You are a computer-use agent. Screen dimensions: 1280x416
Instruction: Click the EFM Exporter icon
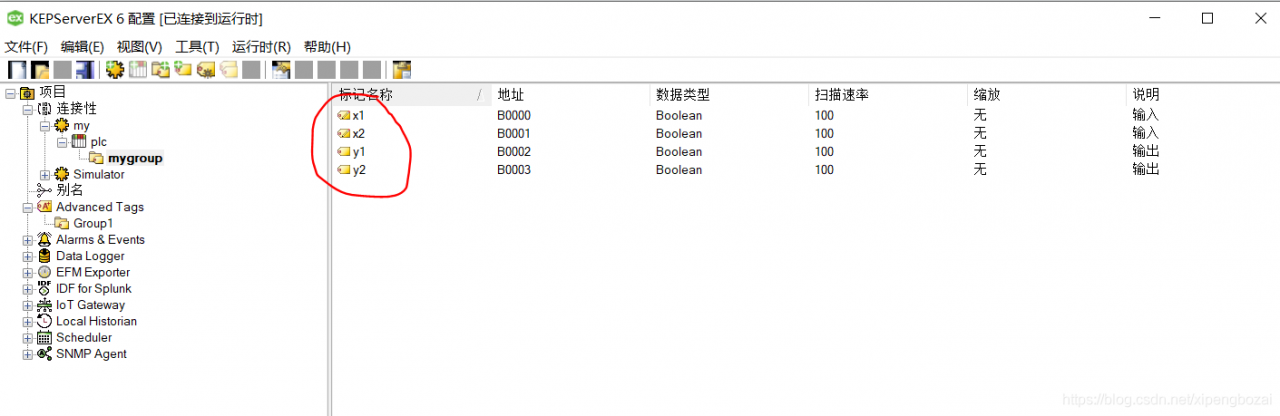point(45,272)
